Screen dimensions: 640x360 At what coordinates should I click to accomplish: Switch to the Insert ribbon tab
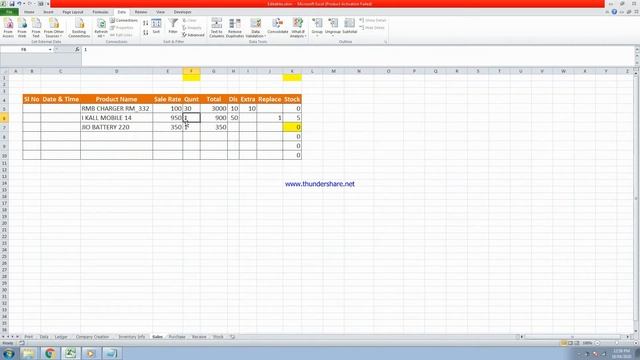pos(48,12)
